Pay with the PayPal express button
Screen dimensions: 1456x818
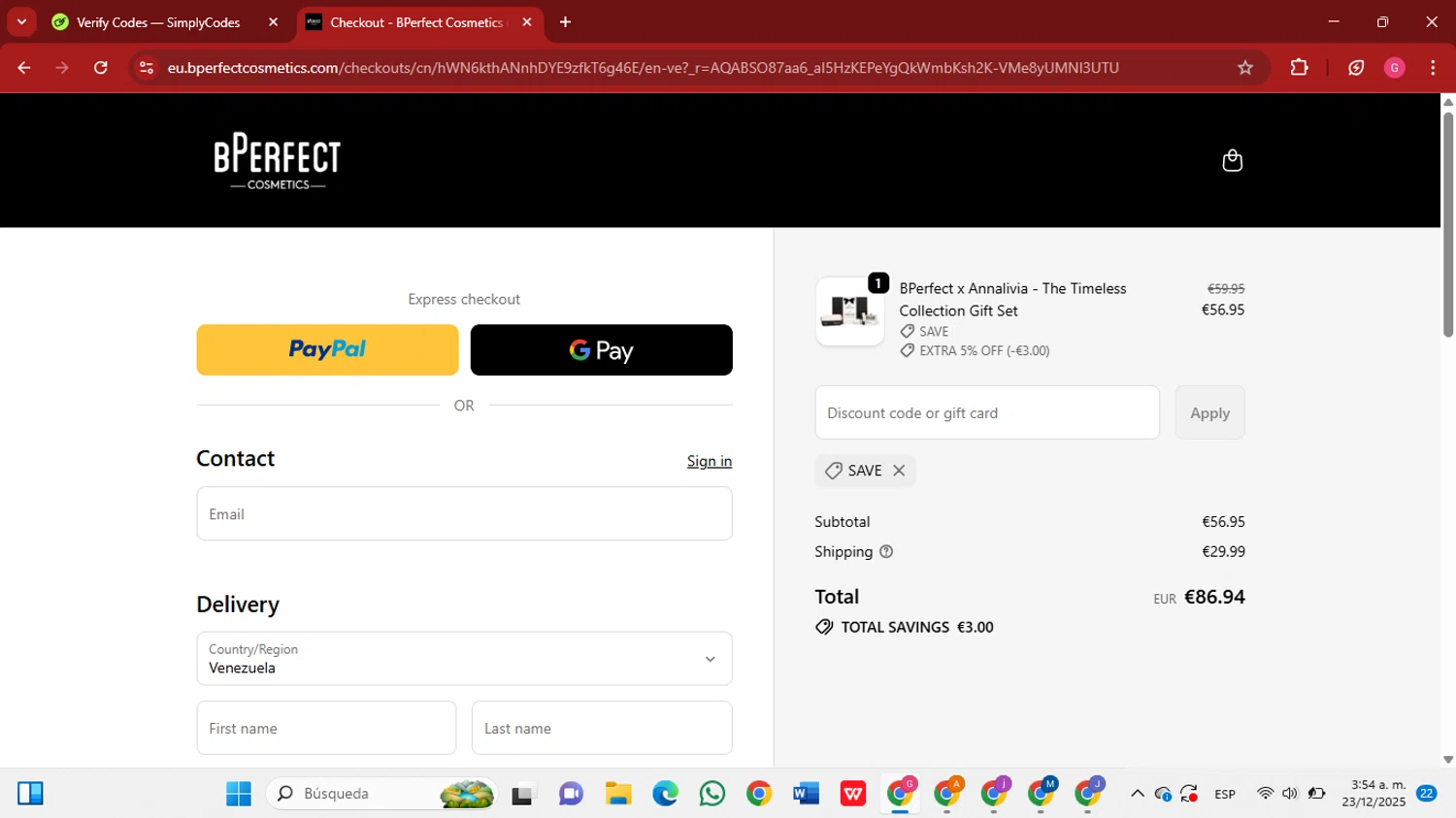327,349
